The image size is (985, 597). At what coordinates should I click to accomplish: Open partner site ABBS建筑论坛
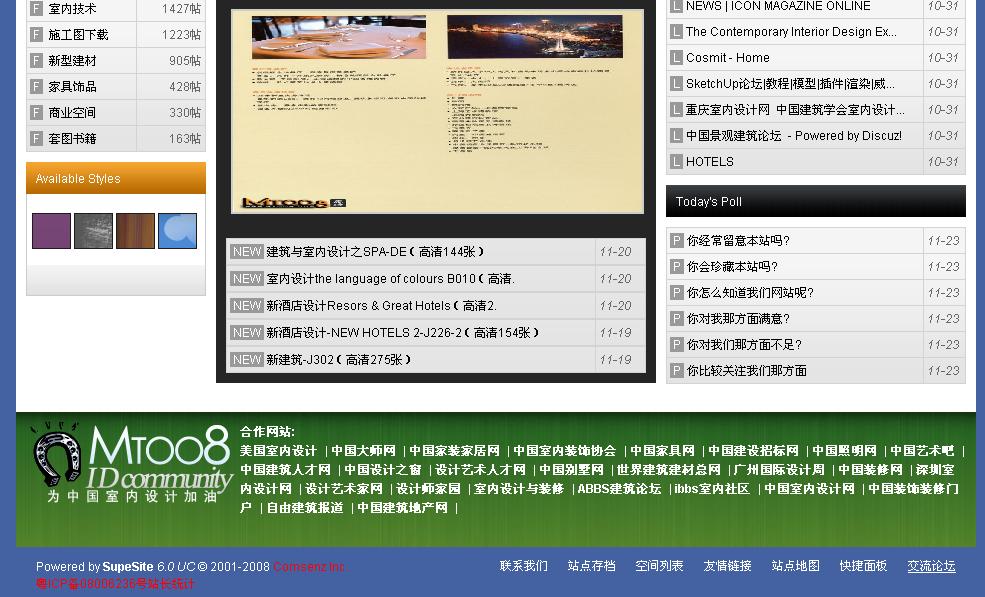[x=619, y=489]
